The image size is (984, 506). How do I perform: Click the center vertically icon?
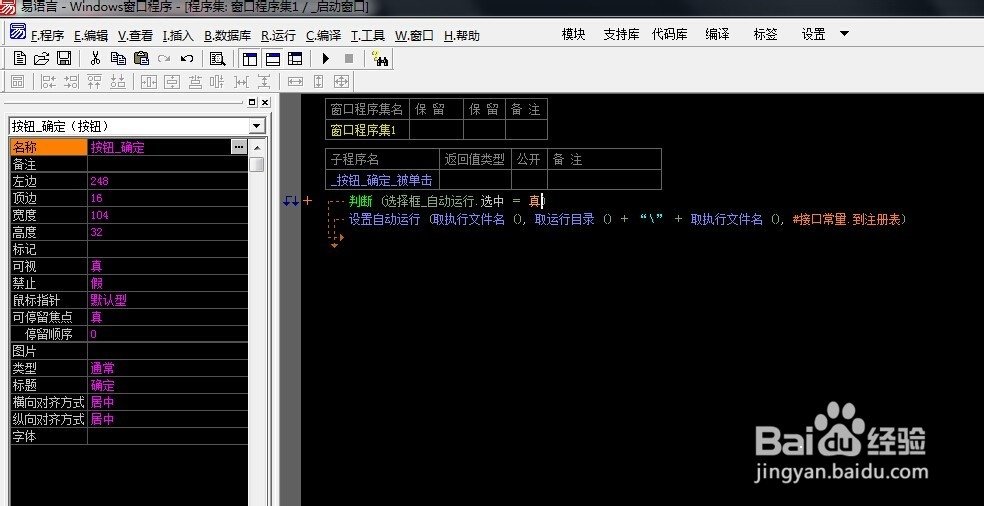click(171, 82)
